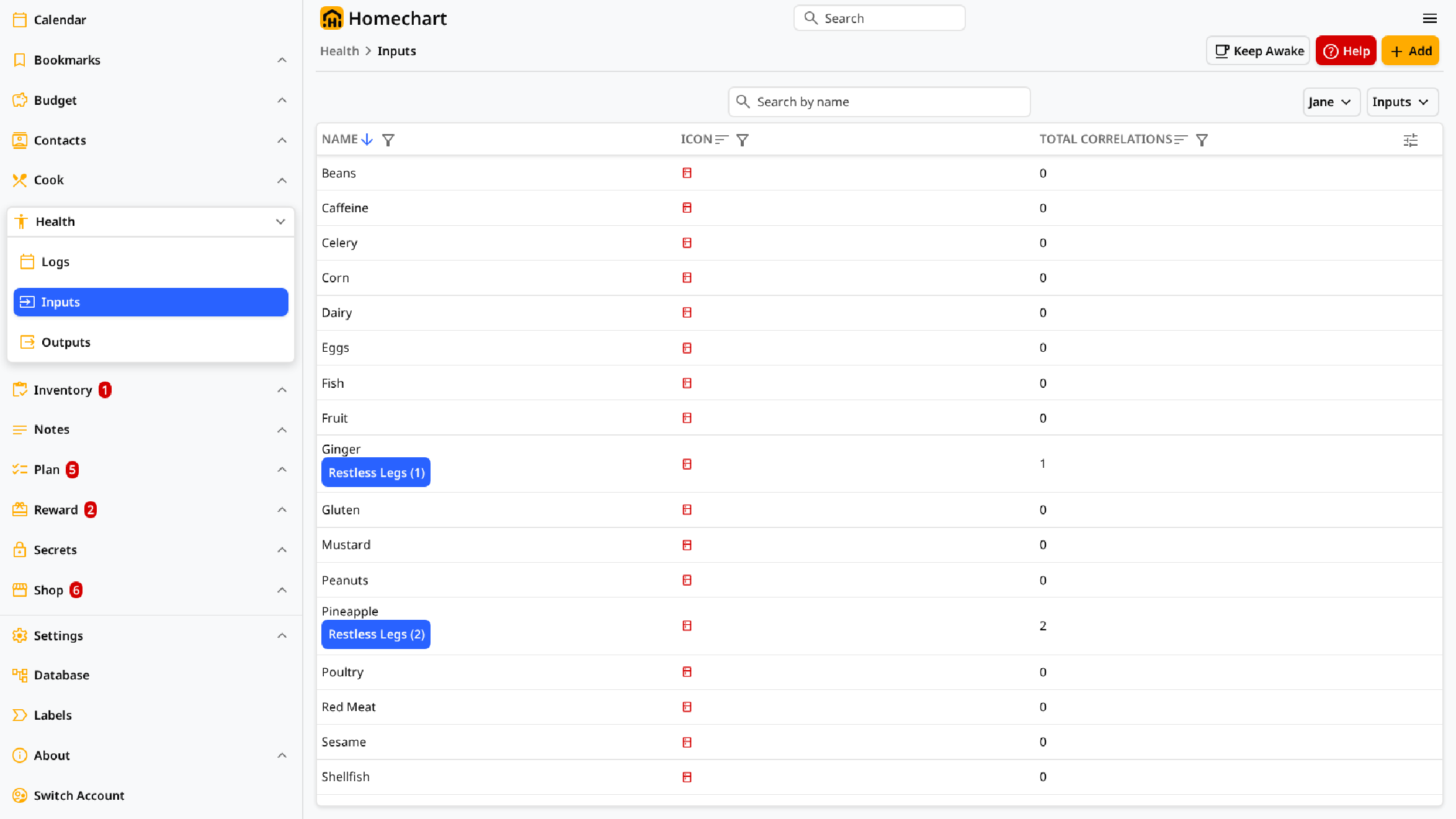Select the Shellfish row name
The width and height of the screenshot is (1456, 819).
346,777
